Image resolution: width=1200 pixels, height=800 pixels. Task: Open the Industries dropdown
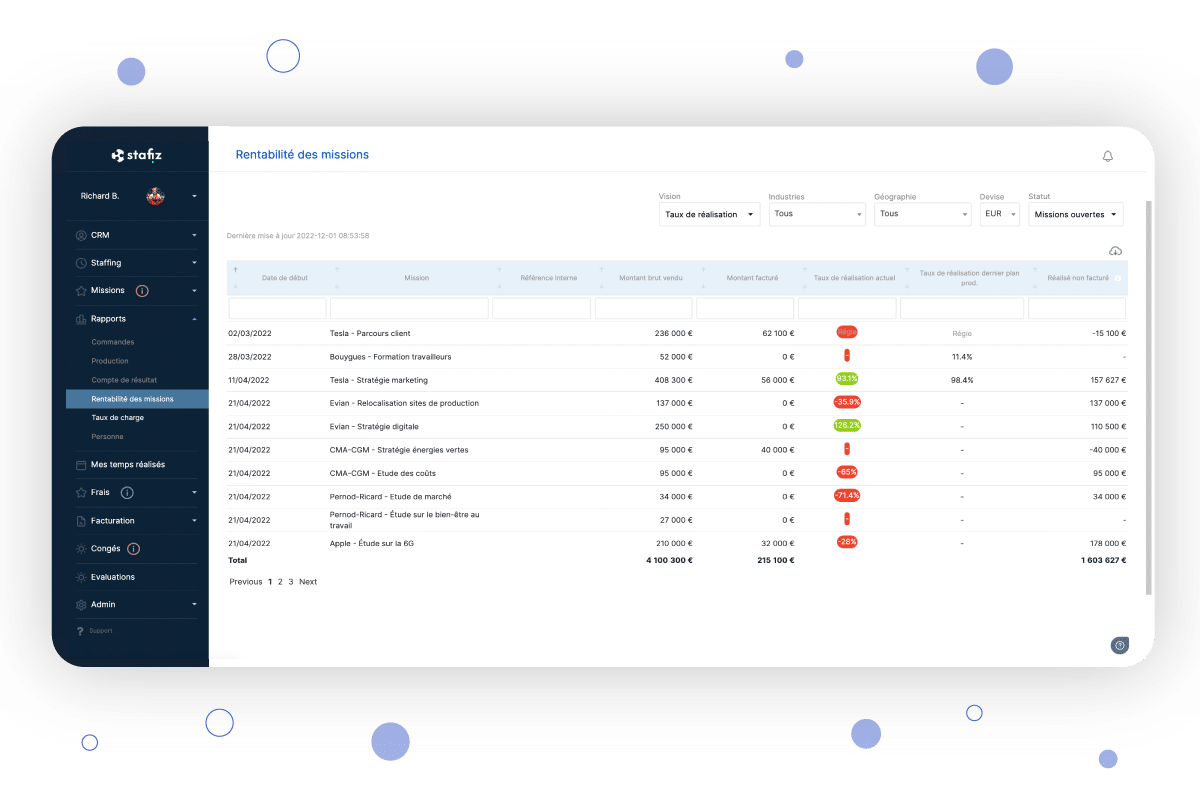coord(817,214)
